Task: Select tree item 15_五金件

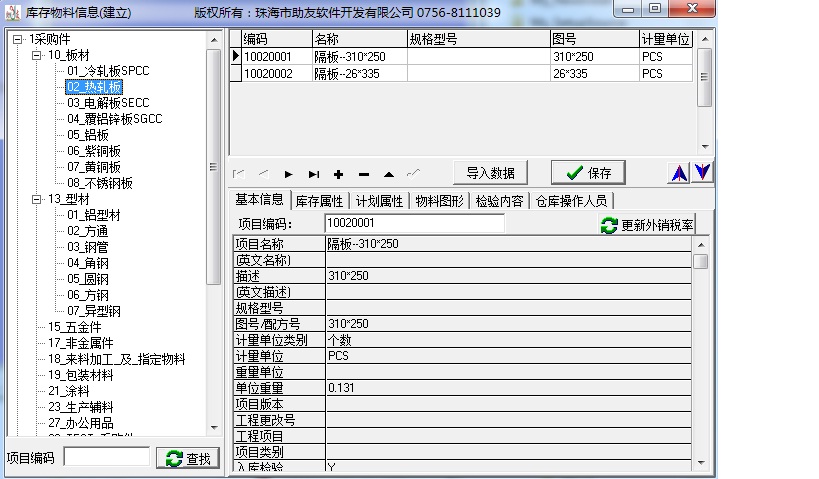Action: 75,328
